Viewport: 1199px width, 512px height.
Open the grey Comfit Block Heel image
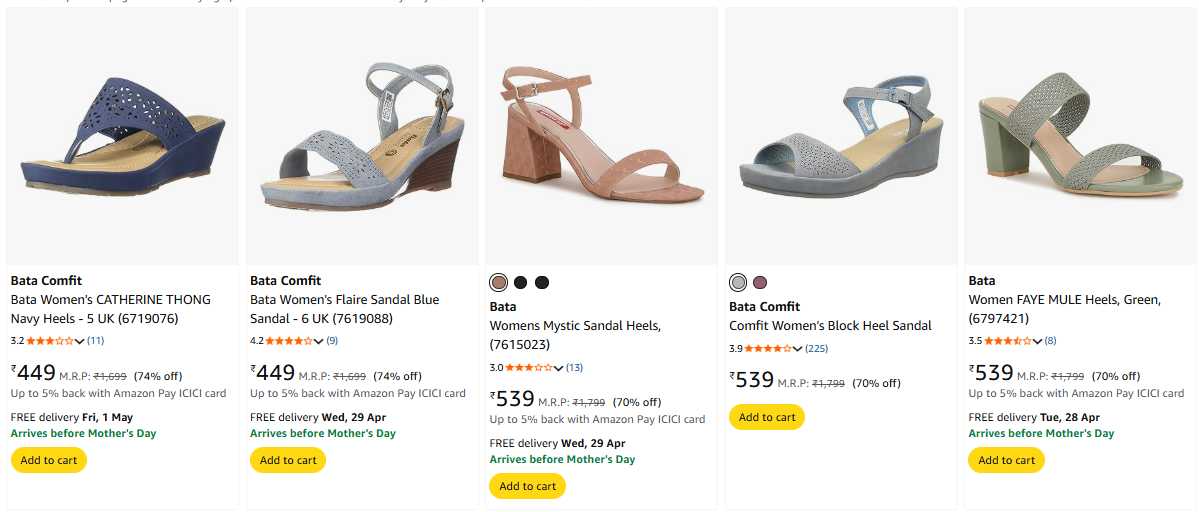(841, 135)
